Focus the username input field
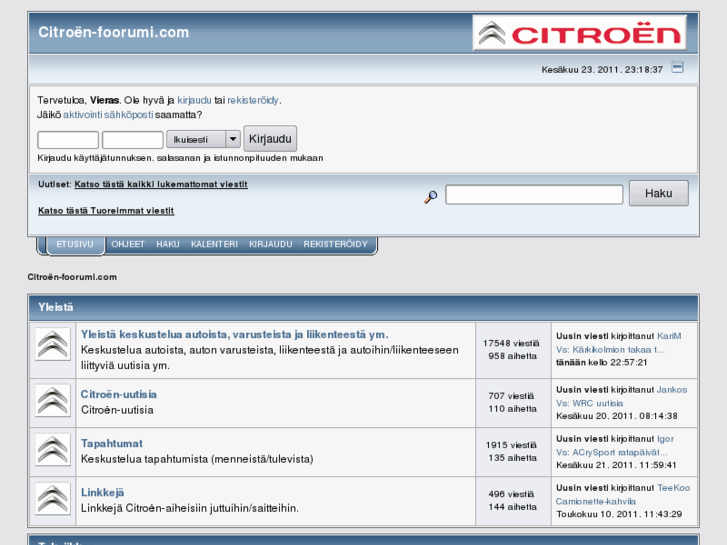 click(68, 140)
